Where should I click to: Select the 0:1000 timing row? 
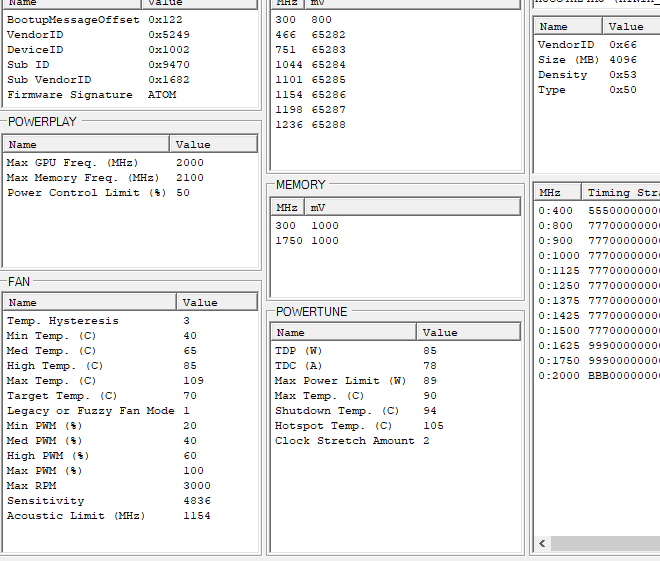598,256
